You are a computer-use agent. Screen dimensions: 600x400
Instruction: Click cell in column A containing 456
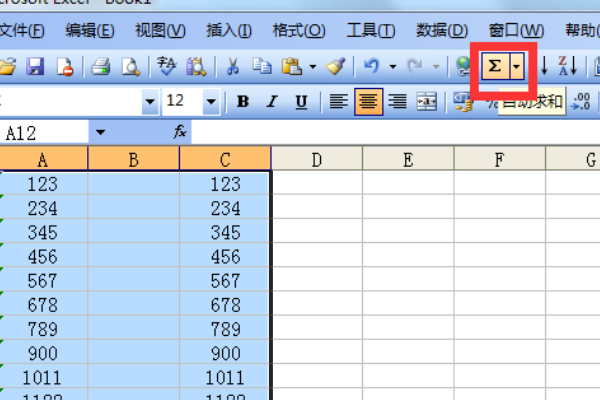click(x=43, y=256)
